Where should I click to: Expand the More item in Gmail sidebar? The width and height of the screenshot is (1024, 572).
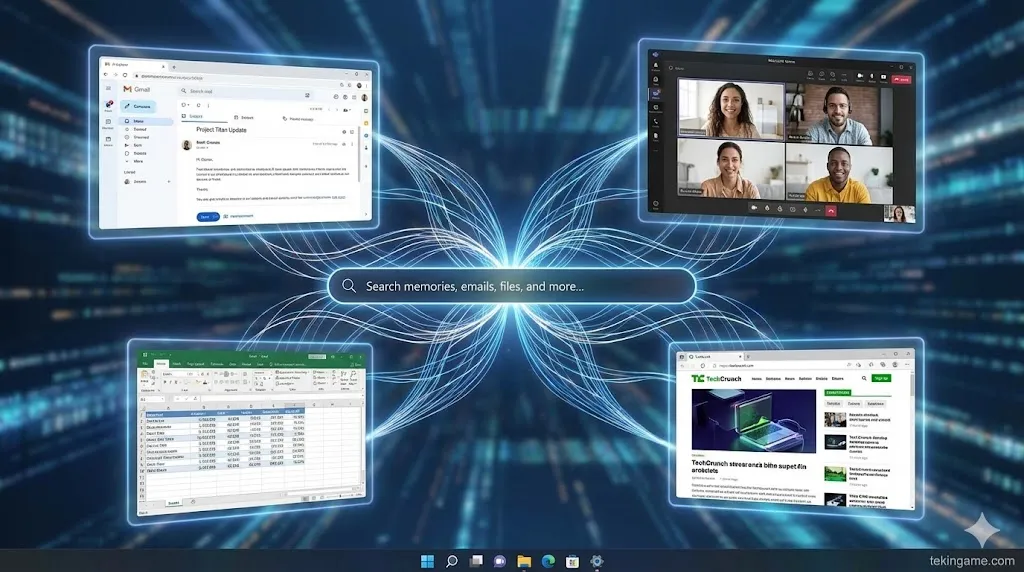[x=138, y=160]
